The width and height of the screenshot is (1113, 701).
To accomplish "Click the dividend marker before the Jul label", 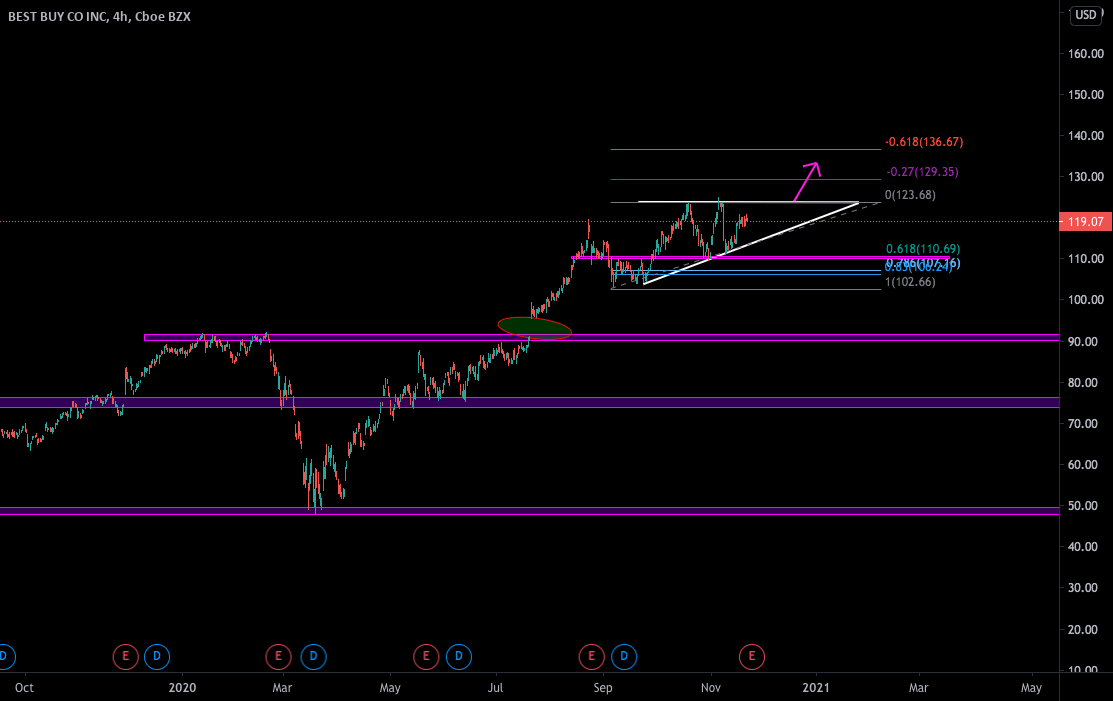I will point(458,657).
